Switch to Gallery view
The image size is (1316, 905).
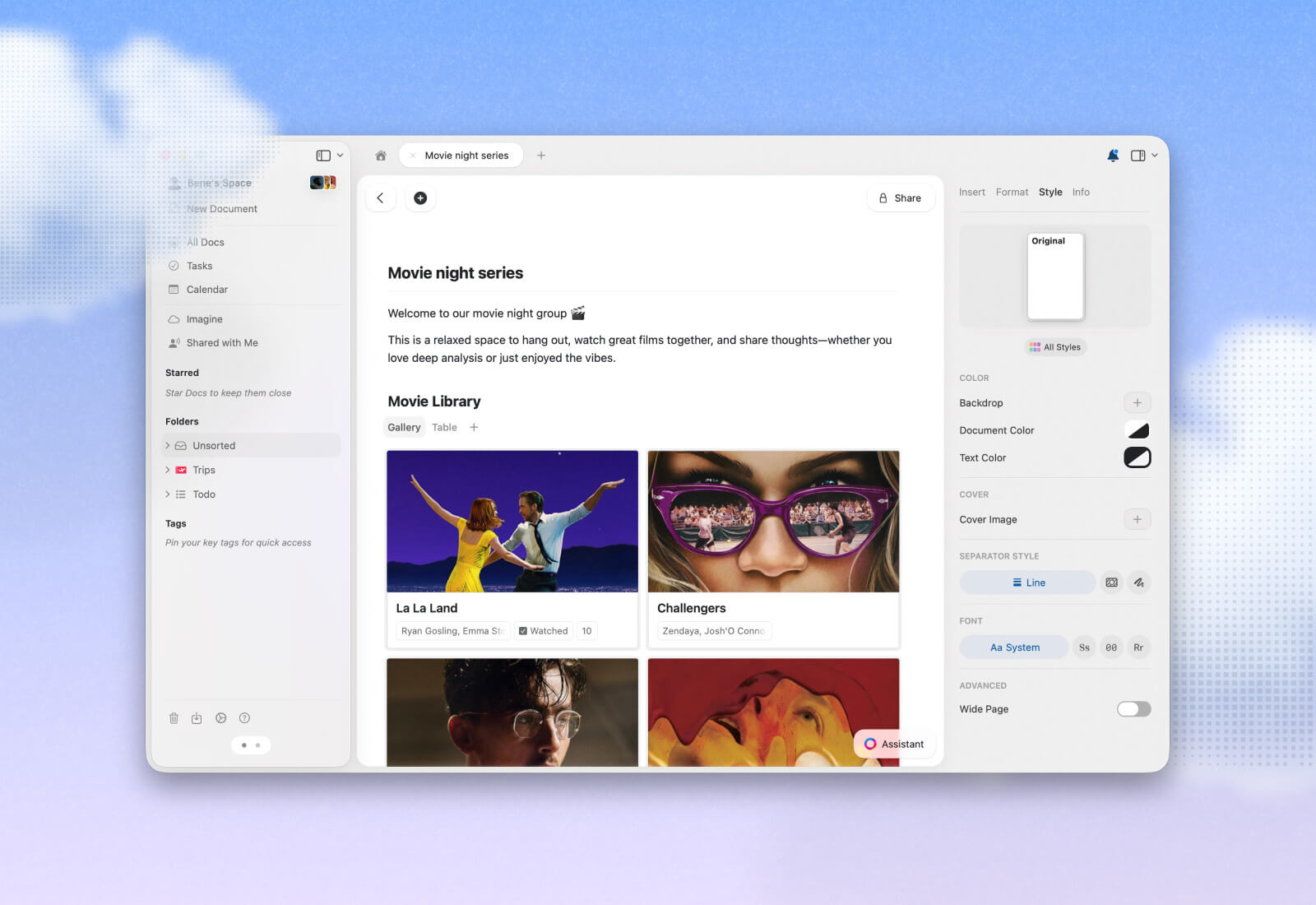(x=404, y=428)
